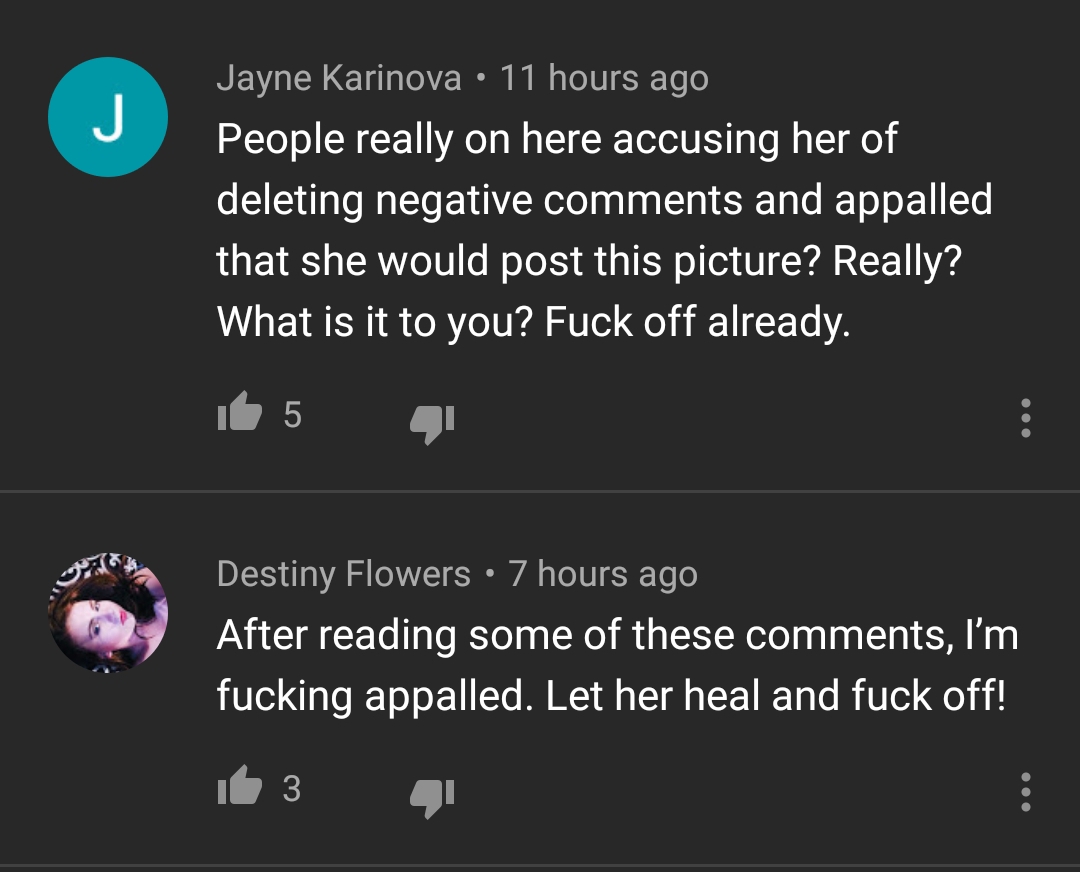Click the like count 3
The width and height of the screenshot is (1080, 872).
[x=292, y=789]
